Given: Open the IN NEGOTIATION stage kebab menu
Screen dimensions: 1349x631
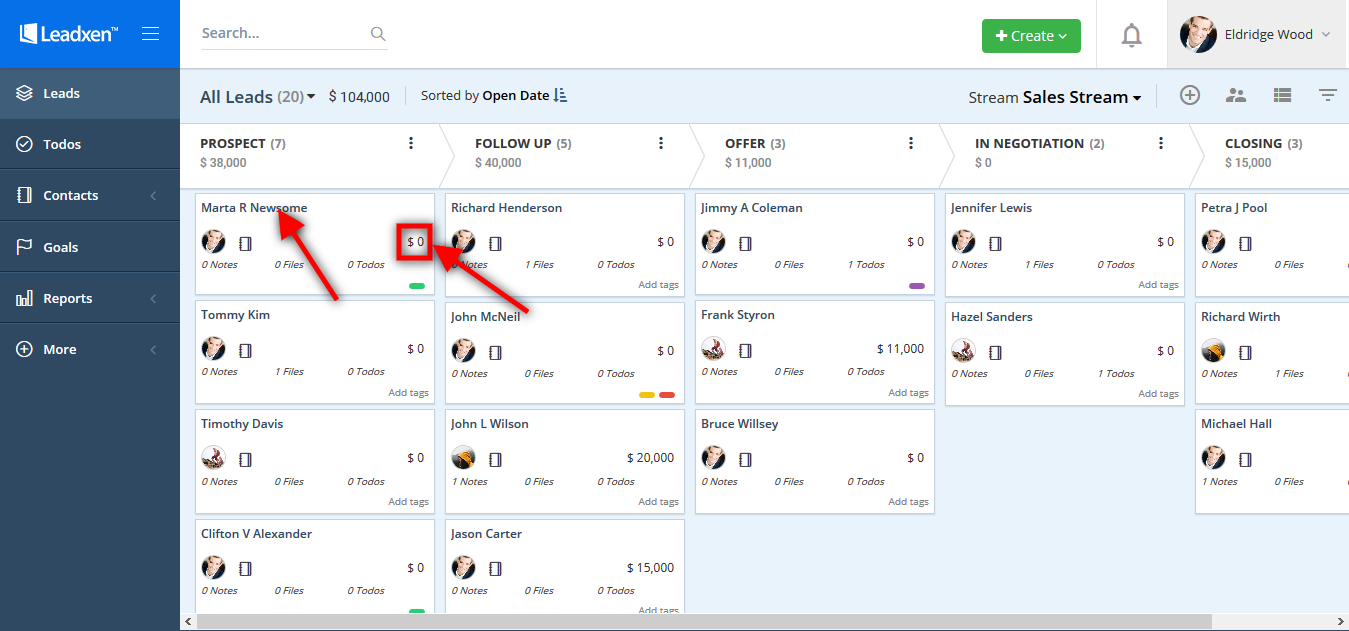Looking at the screenshot, I should click(x=1161, y=144).
